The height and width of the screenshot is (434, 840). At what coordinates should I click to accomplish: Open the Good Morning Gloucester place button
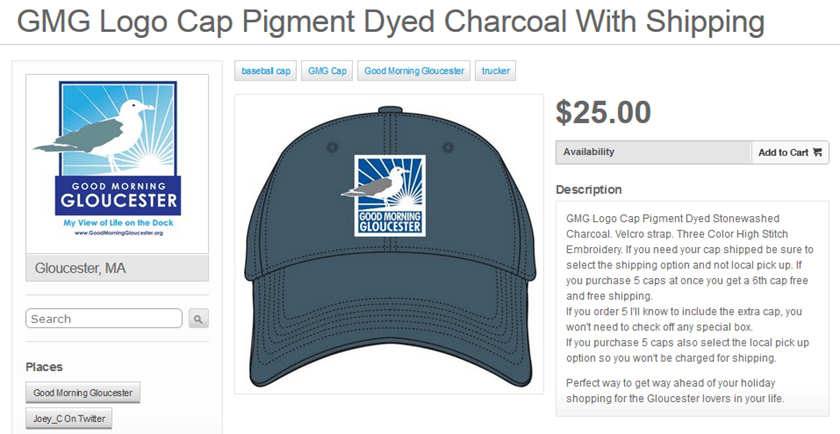click(82, 392)
